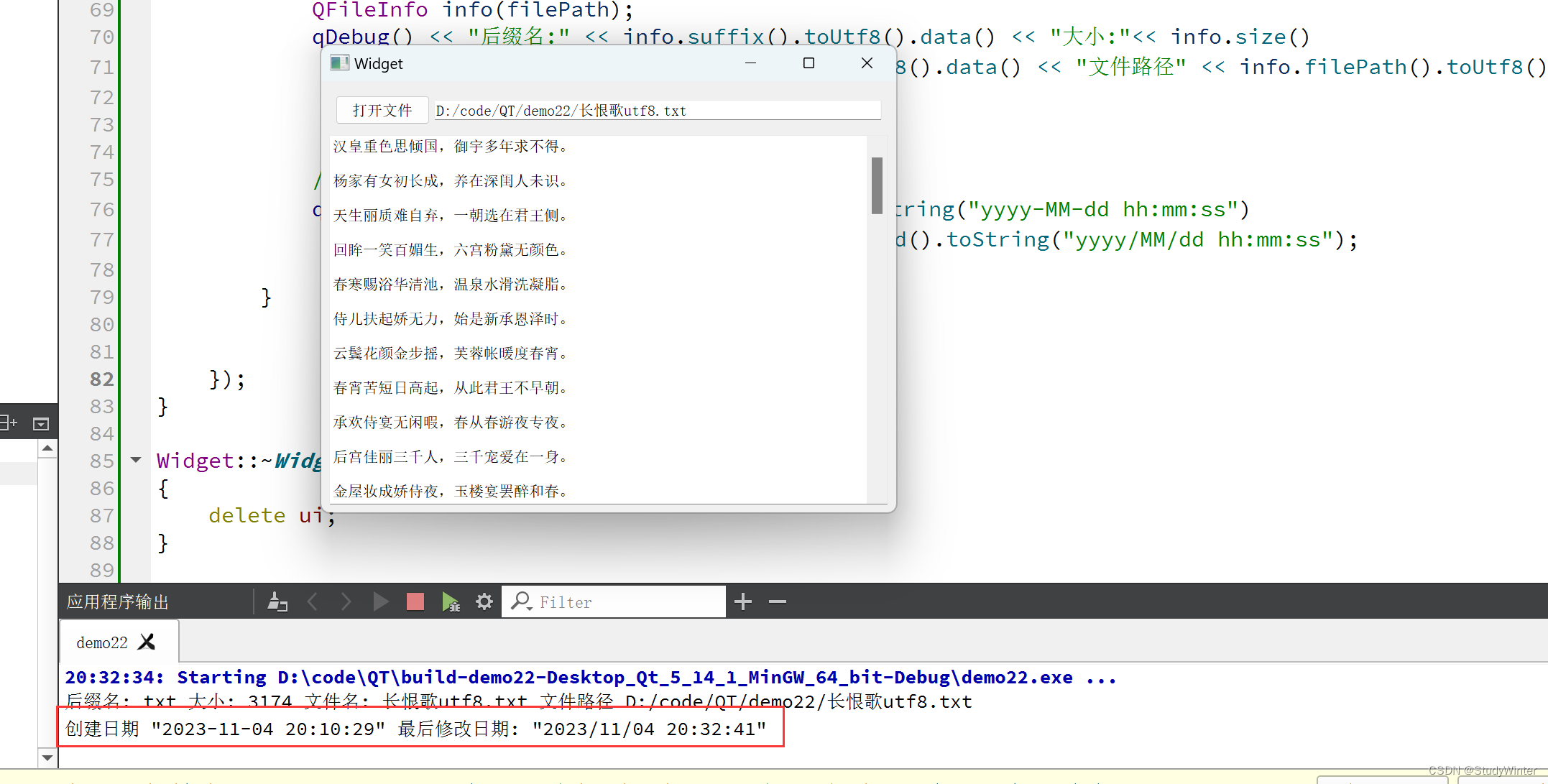This screenshot has height=784, width=1548.
Task: Go to previous item with the left chevron
Action: coord(312,601)
